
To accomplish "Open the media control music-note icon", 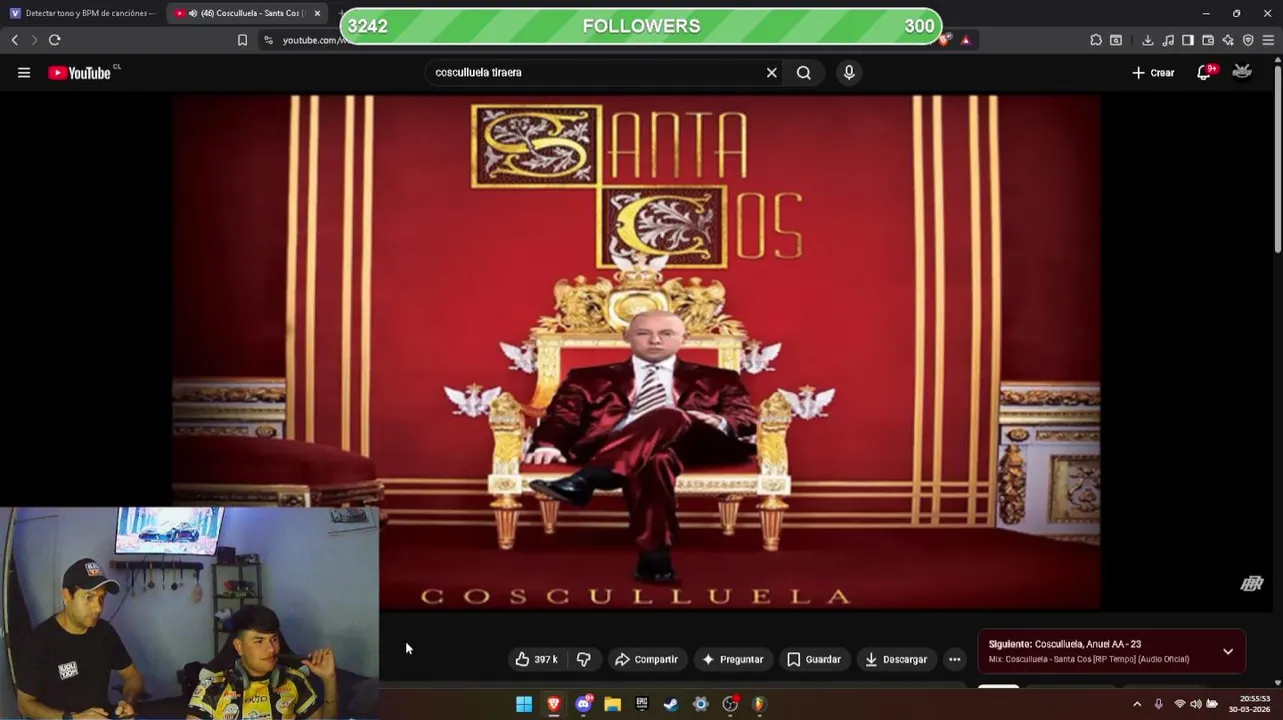I will coord(1168,40).
